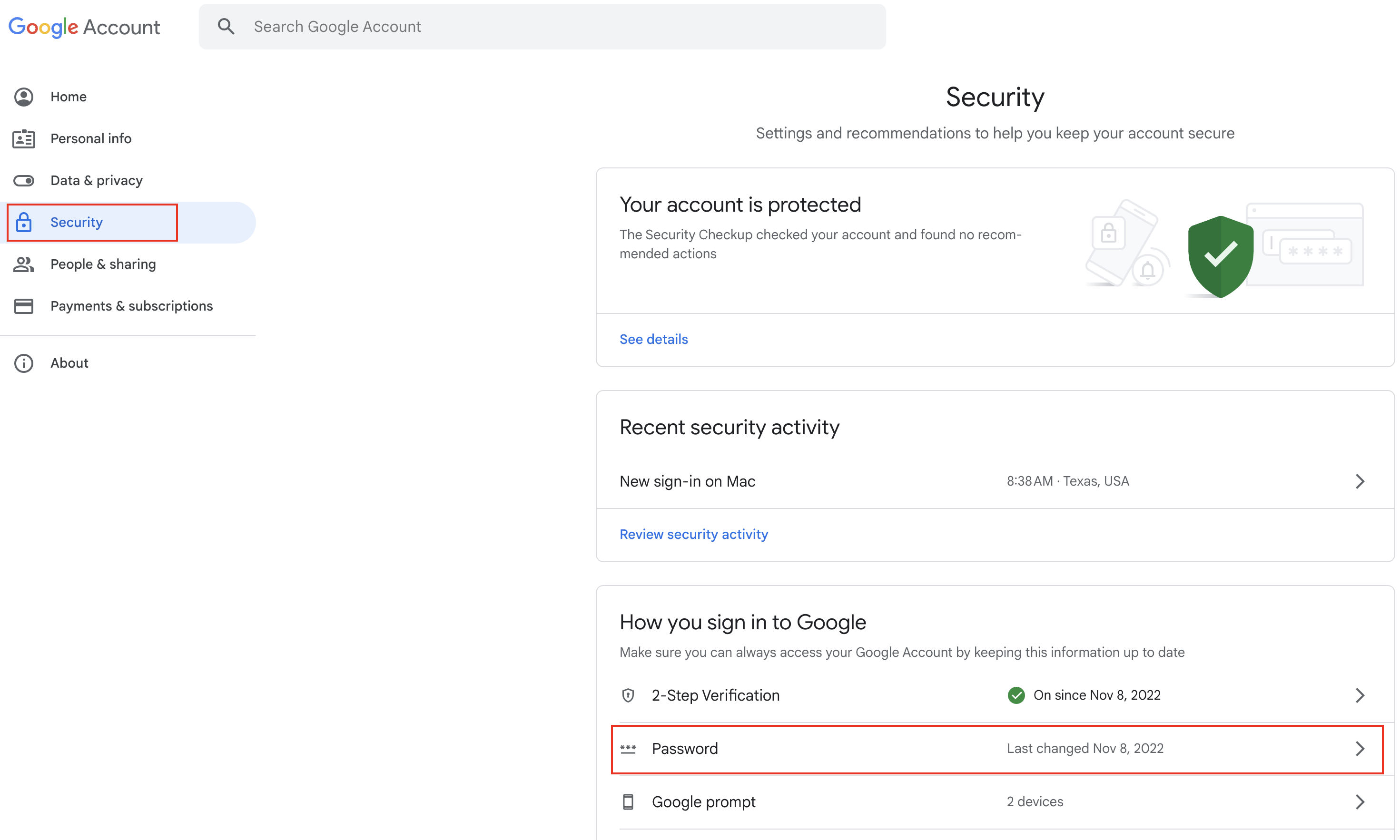Click the search magnifier icon
Viewport: 1400px width, 840px height.
[226, 27]
